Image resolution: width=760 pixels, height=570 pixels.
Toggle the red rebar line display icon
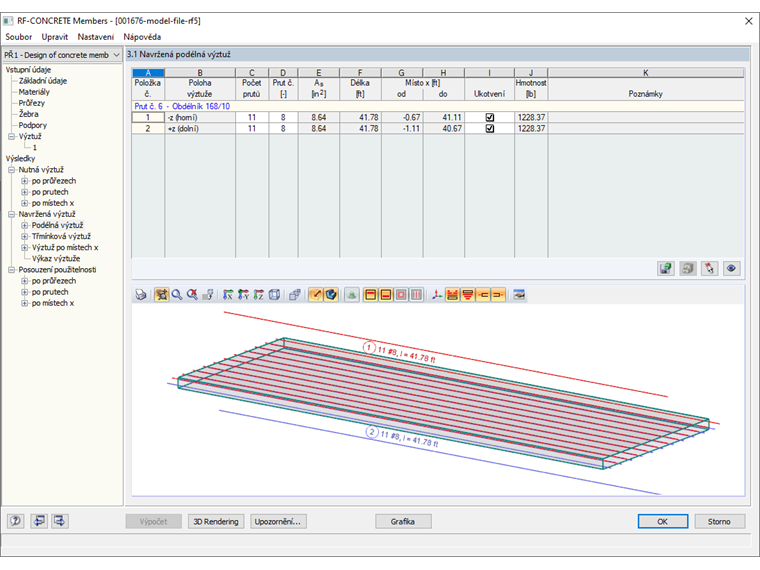pos(316,295)
